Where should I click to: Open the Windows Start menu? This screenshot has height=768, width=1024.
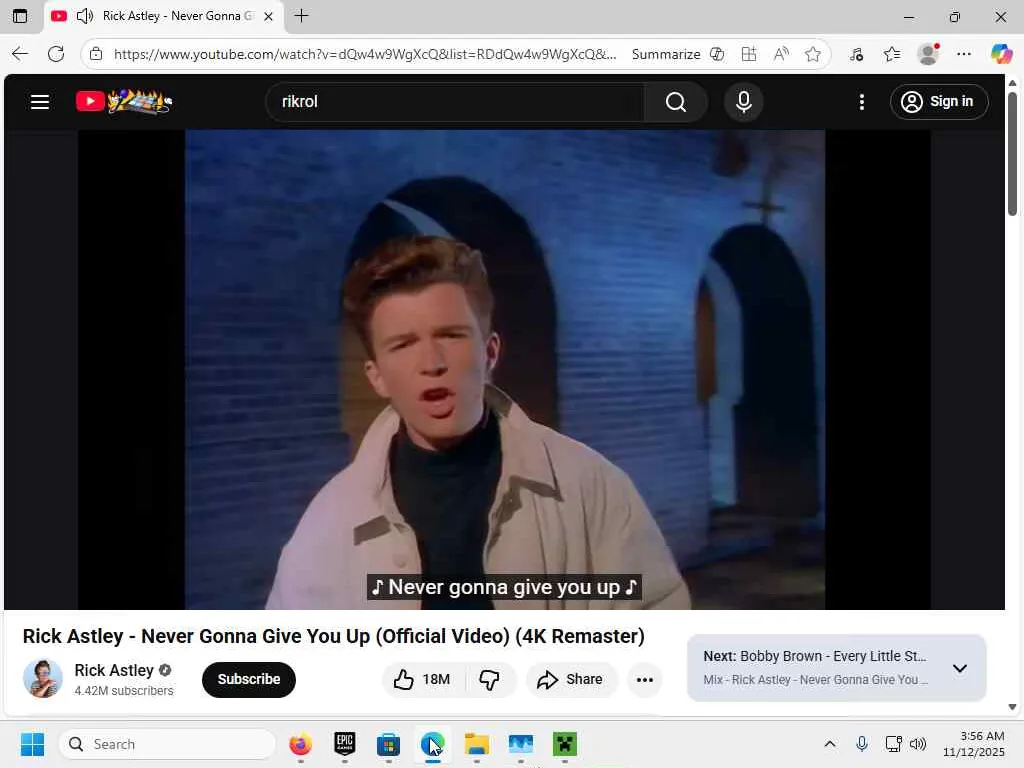32,744
